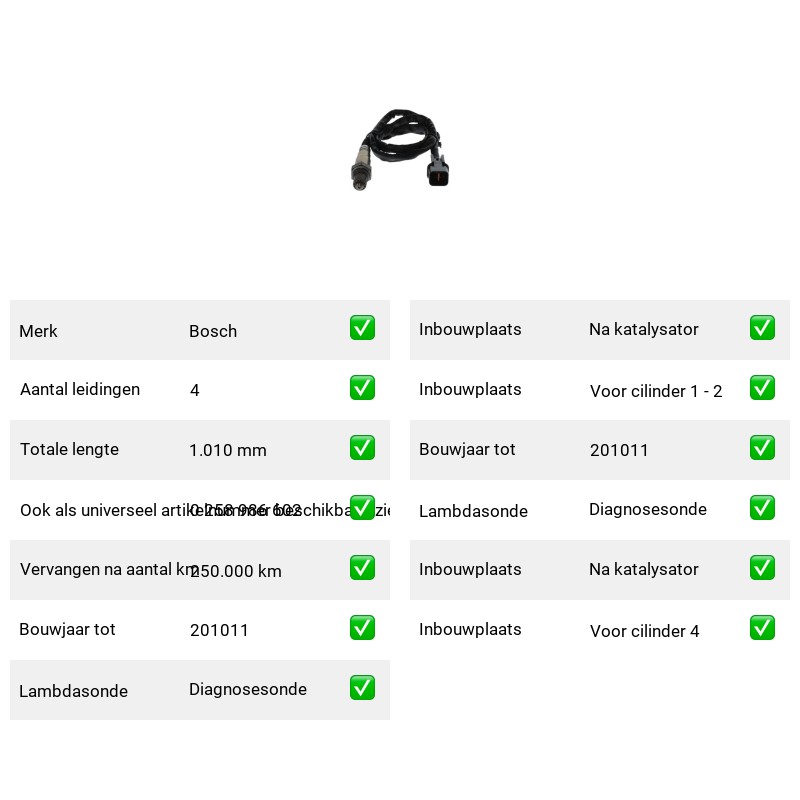Select the Merk label
The height and width of the screenshot is (800, 800).
[x=38, y=331]
